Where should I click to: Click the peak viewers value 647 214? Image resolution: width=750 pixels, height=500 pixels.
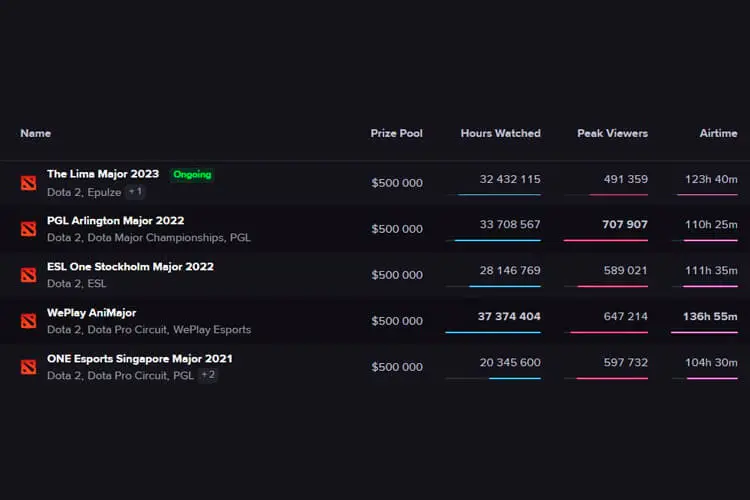coord(626,316)
